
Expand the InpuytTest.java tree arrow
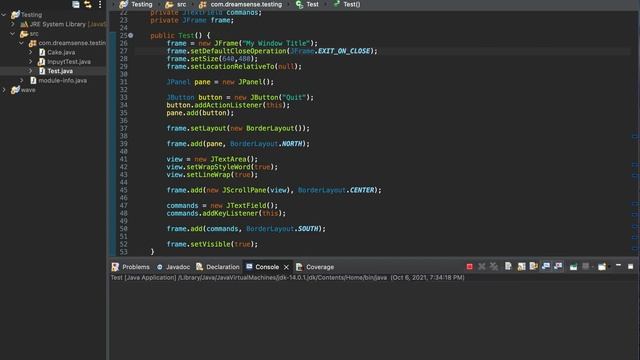tap(31, 62)
